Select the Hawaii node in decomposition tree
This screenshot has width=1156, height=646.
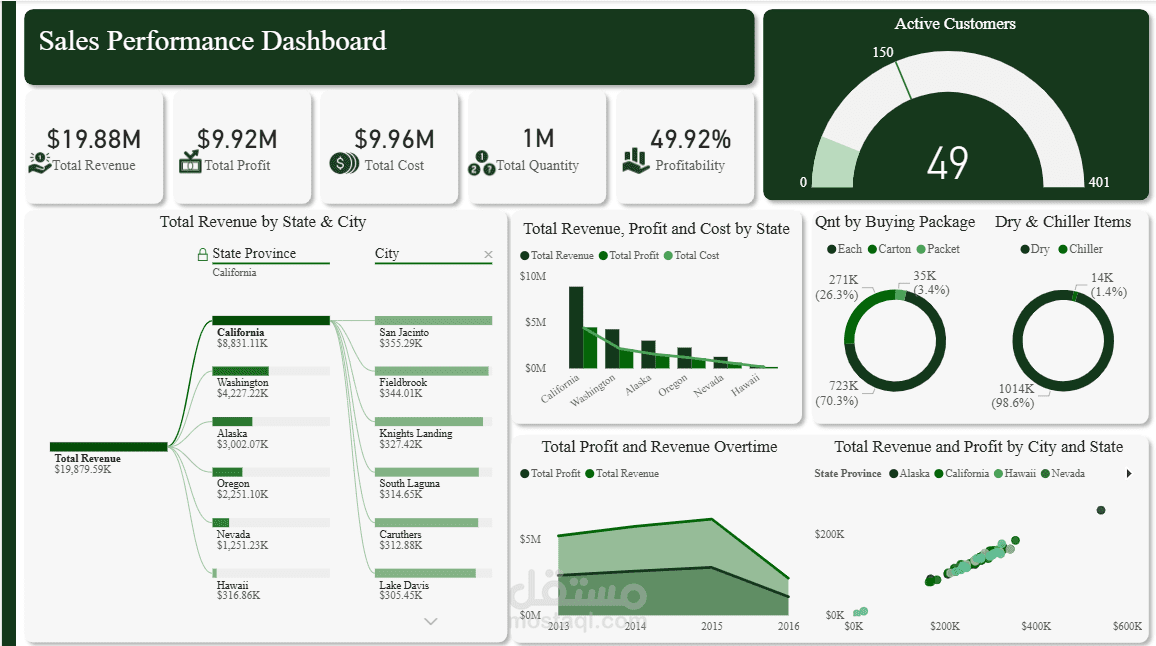point(271,573)
